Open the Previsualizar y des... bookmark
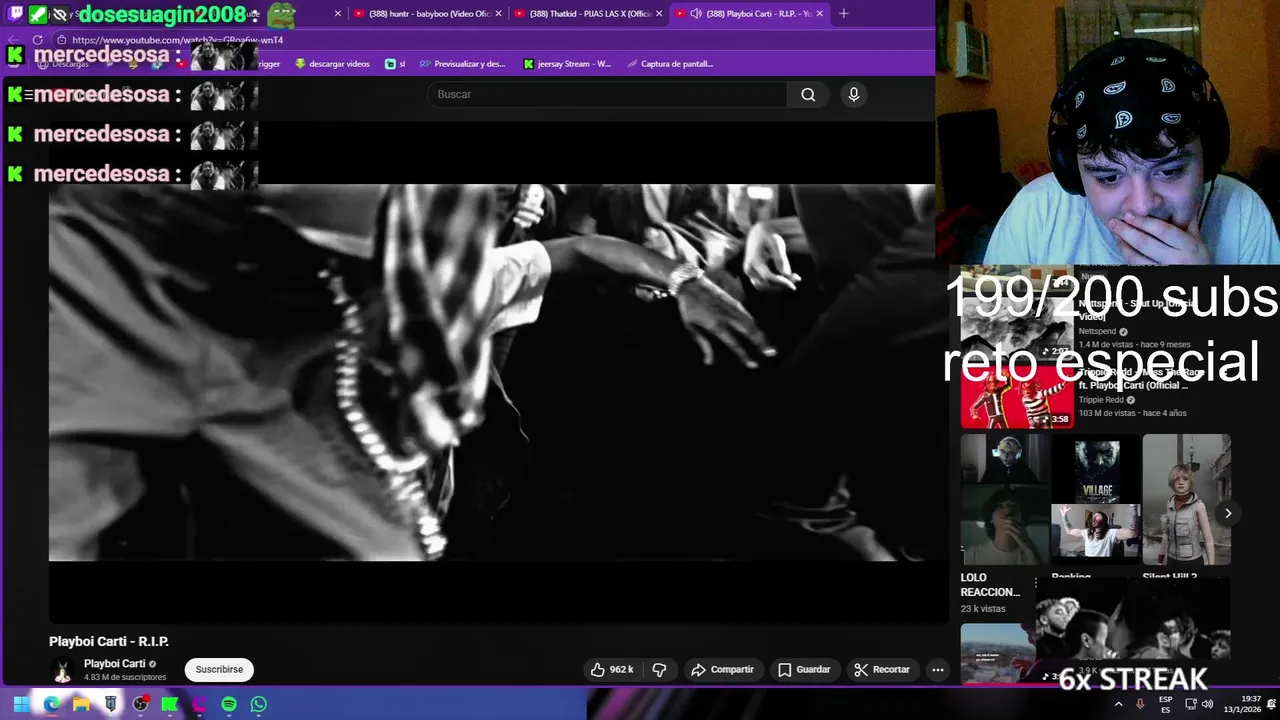 click(x=463, y=63)
